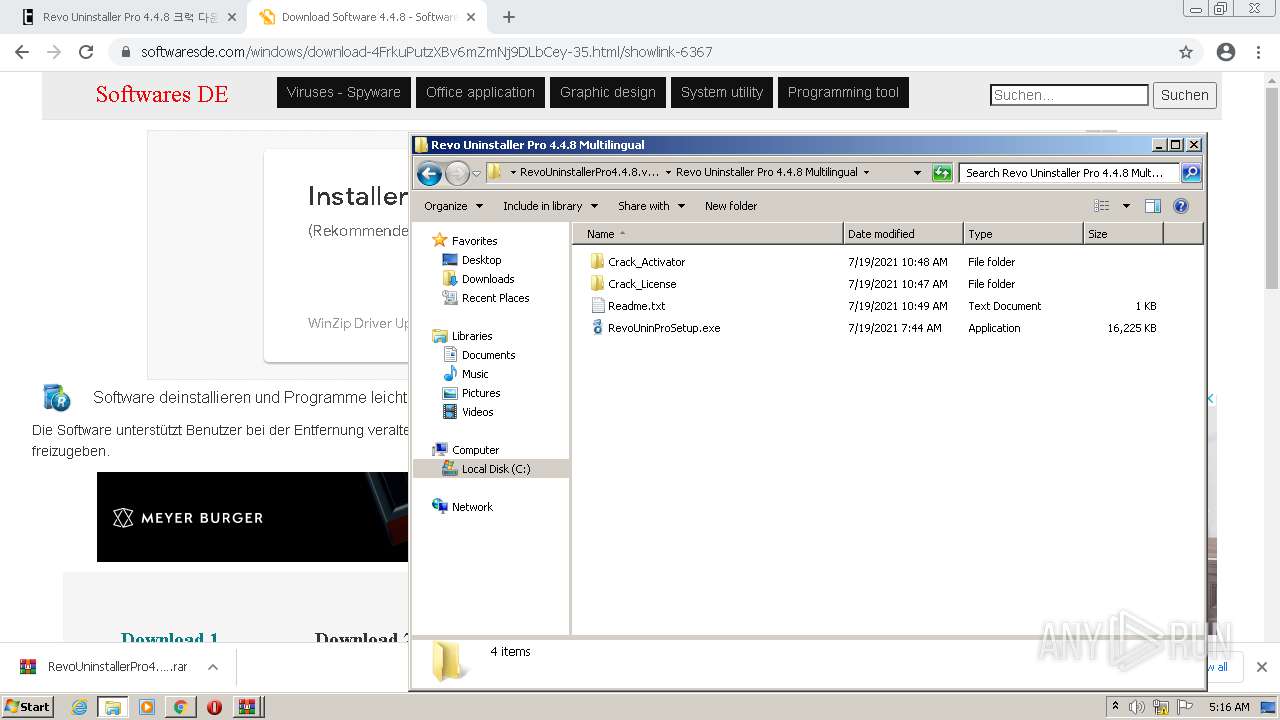Open the view options dropdown arrow

tap(1126, 206)
